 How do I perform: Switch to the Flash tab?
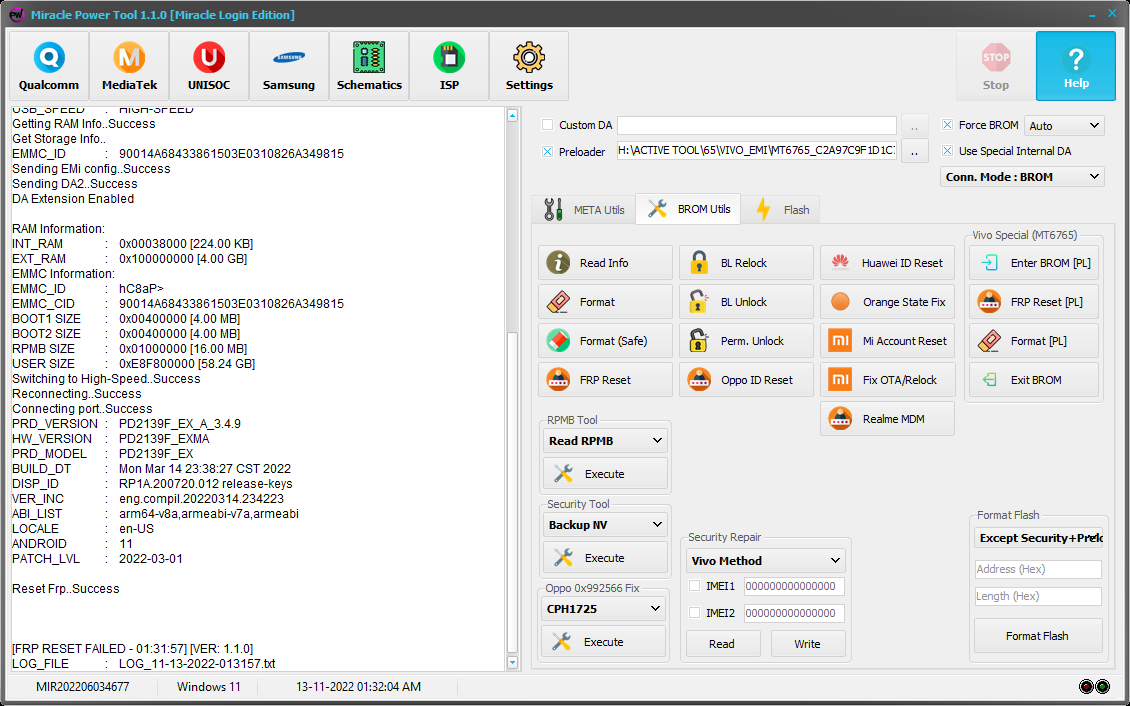pyautogui.click(x=781, y=210)
